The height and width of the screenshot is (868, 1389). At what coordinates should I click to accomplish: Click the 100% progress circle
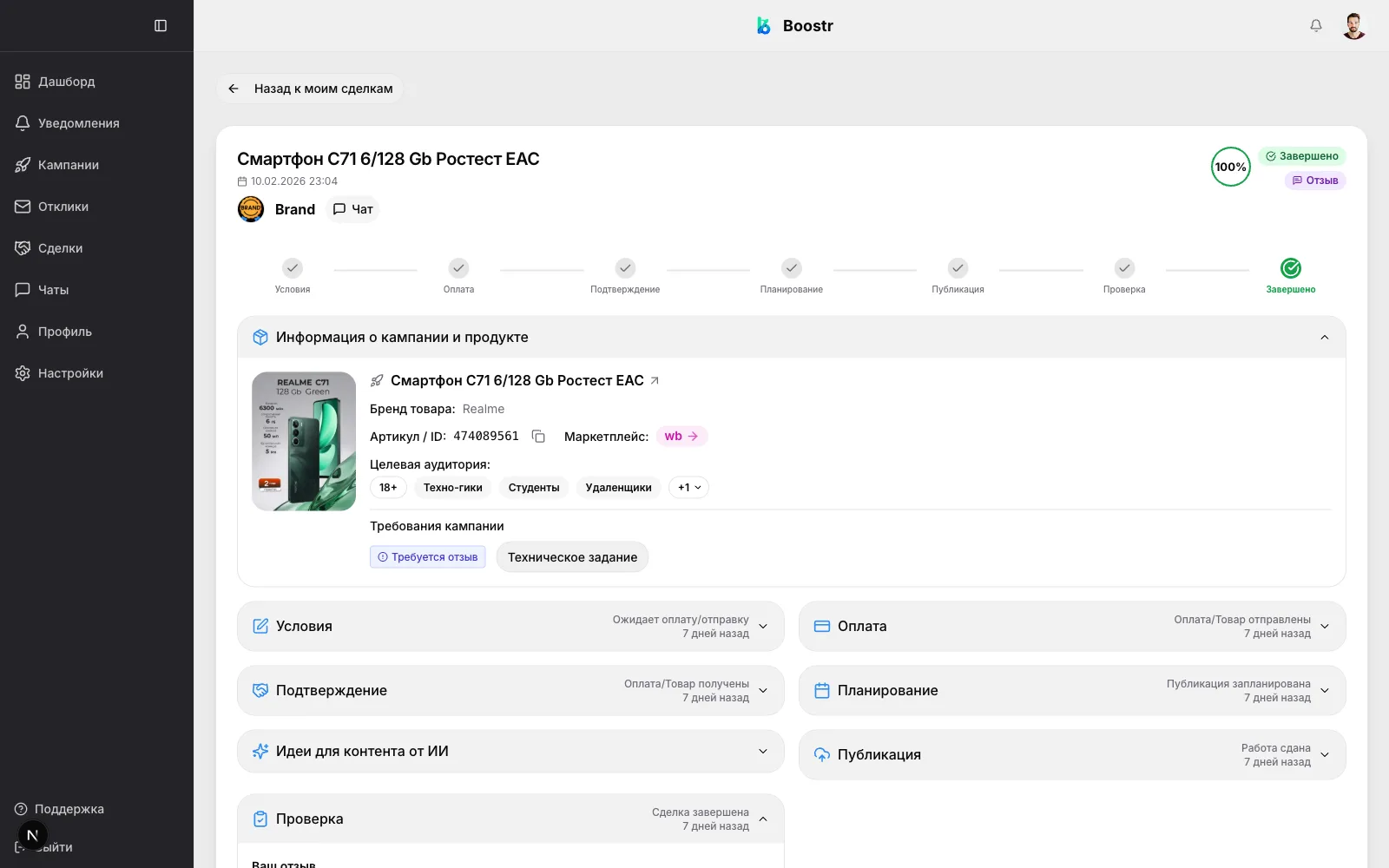(1230, 167)
